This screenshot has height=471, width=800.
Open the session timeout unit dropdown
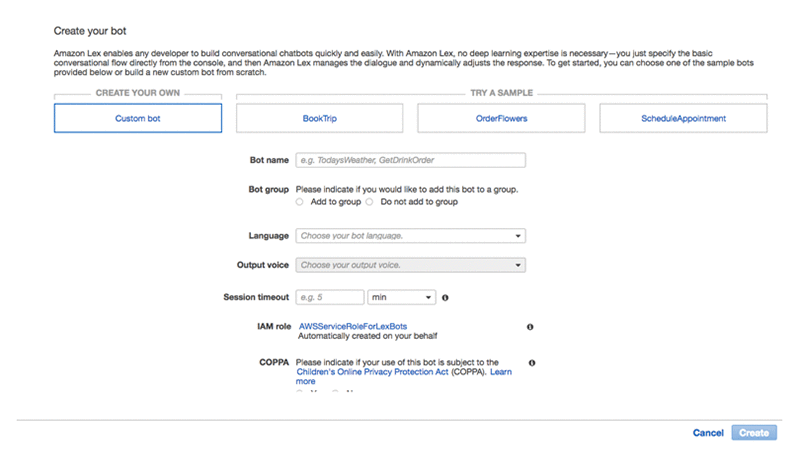click(x=402, y=297)
